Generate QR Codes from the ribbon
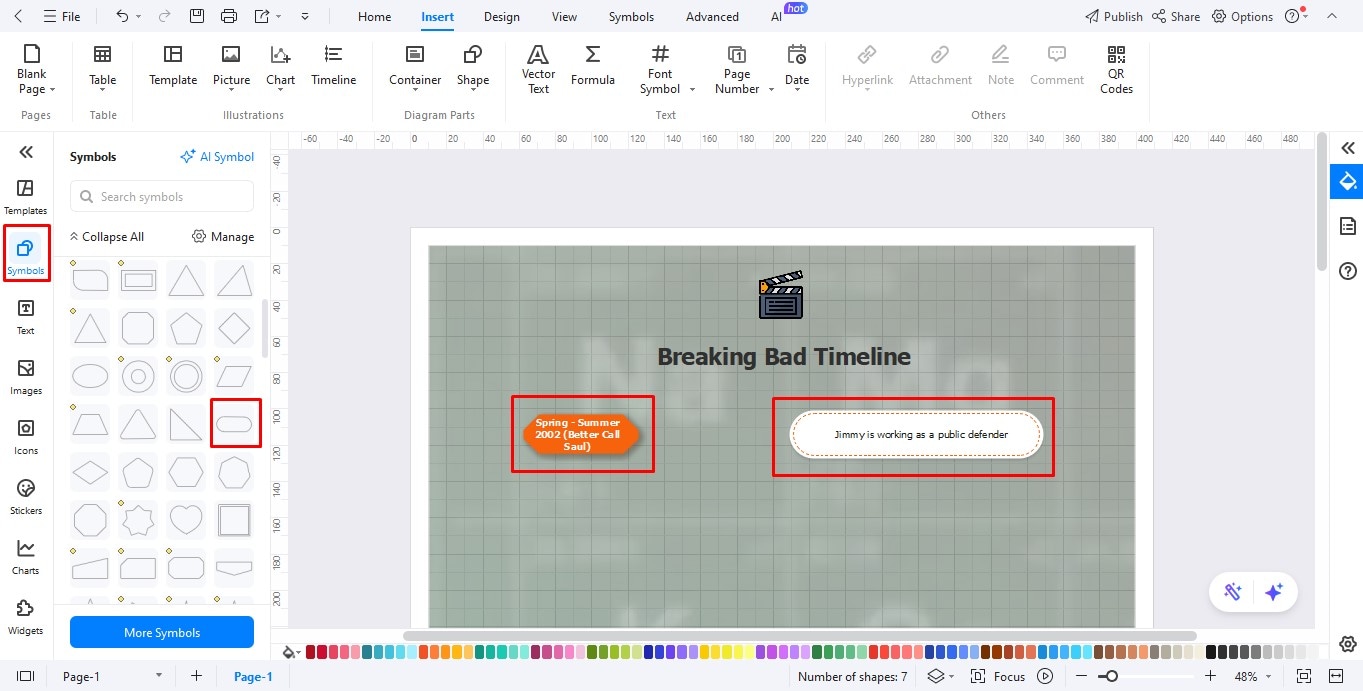Screen dimensions: 1363x691 click(x=1116, y=68)
